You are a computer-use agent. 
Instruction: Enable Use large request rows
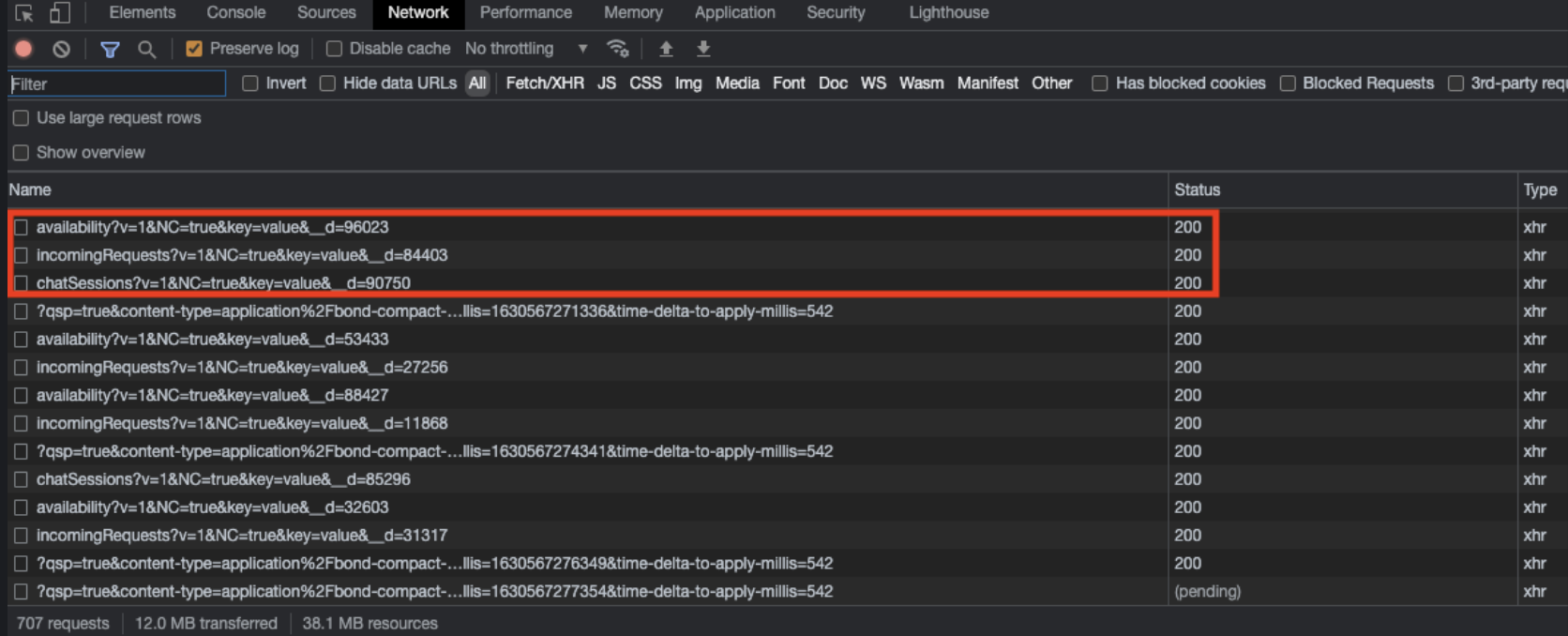pos(21,118)
